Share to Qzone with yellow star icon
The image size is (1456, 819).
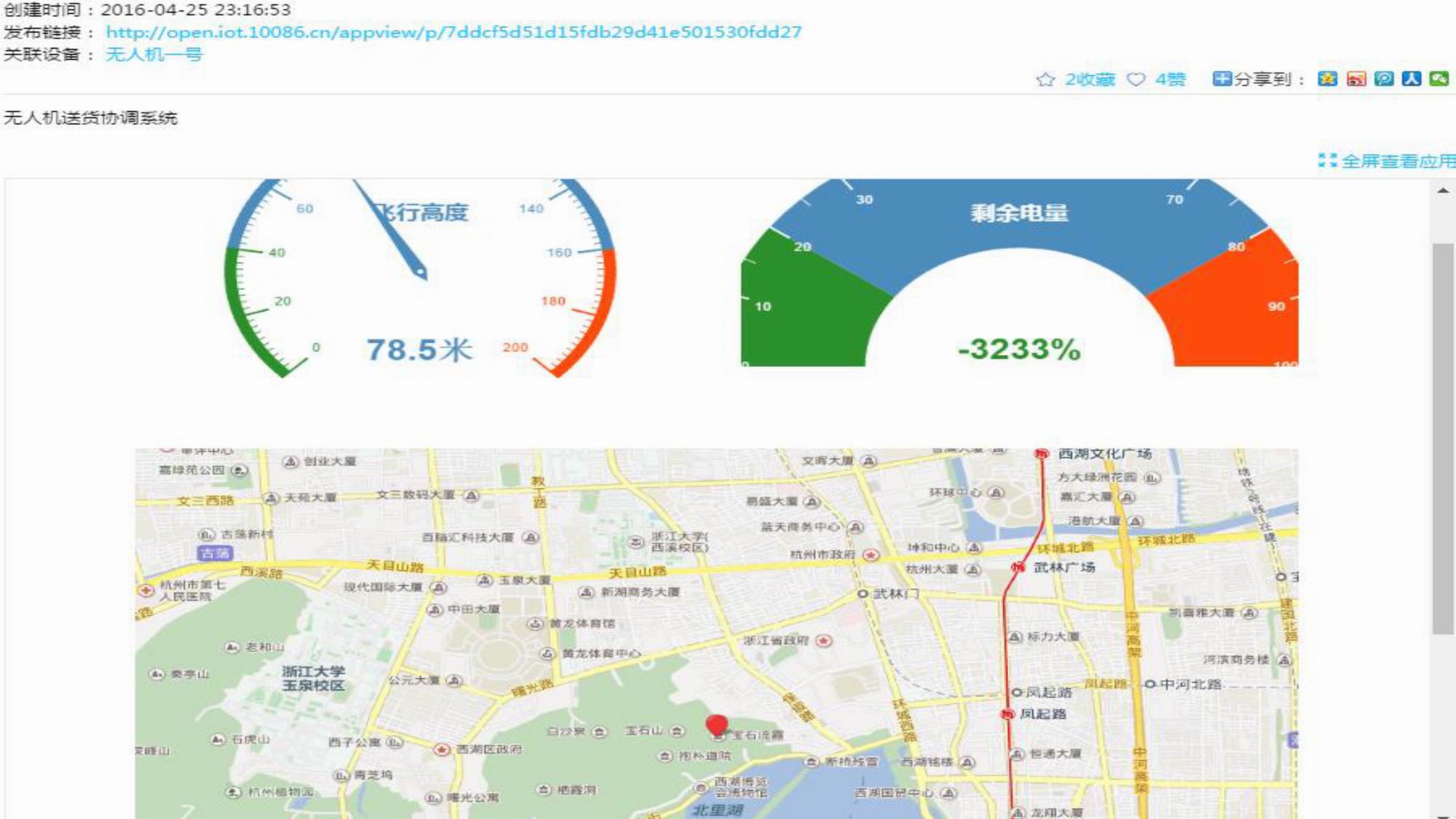(1327, 79)
